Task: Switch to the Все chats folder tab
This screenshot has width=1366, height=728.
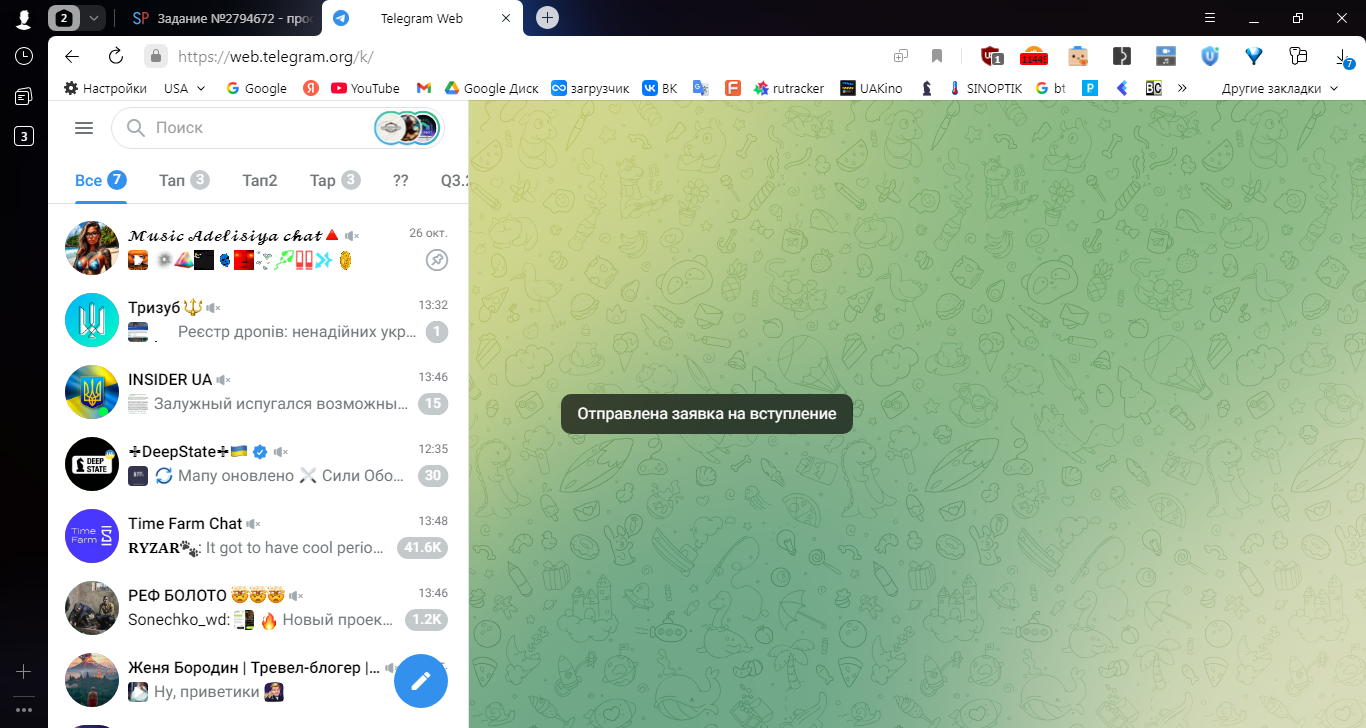Action: pyautogui.click(x=100, y=180)
